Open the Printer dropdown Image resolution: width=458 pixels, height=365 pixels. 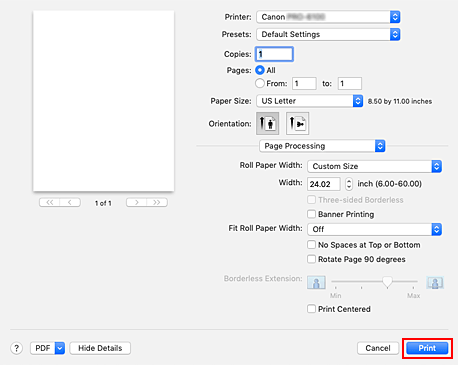(x=328, y=17)
